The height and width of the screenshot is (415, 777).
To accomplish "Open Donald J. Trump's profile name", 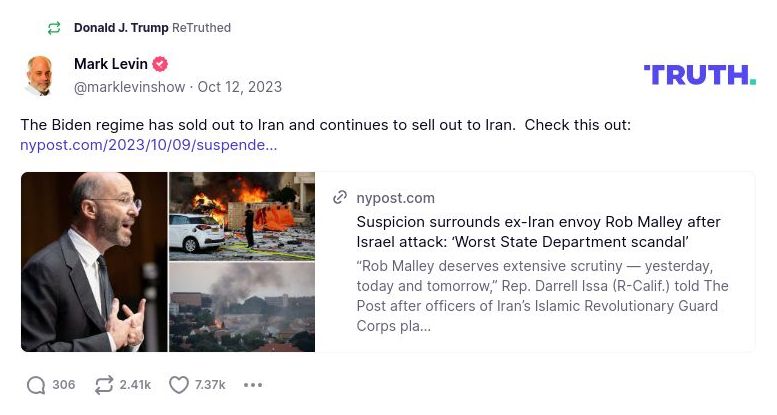I will click(121, 28).
